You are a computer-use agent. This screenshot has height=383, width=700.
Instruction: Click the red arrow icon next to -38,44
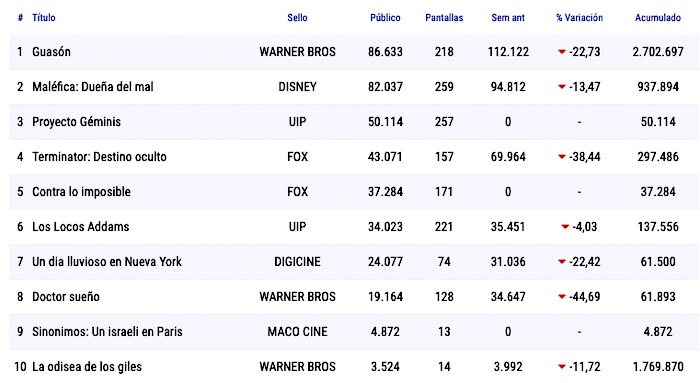point(562,157)
